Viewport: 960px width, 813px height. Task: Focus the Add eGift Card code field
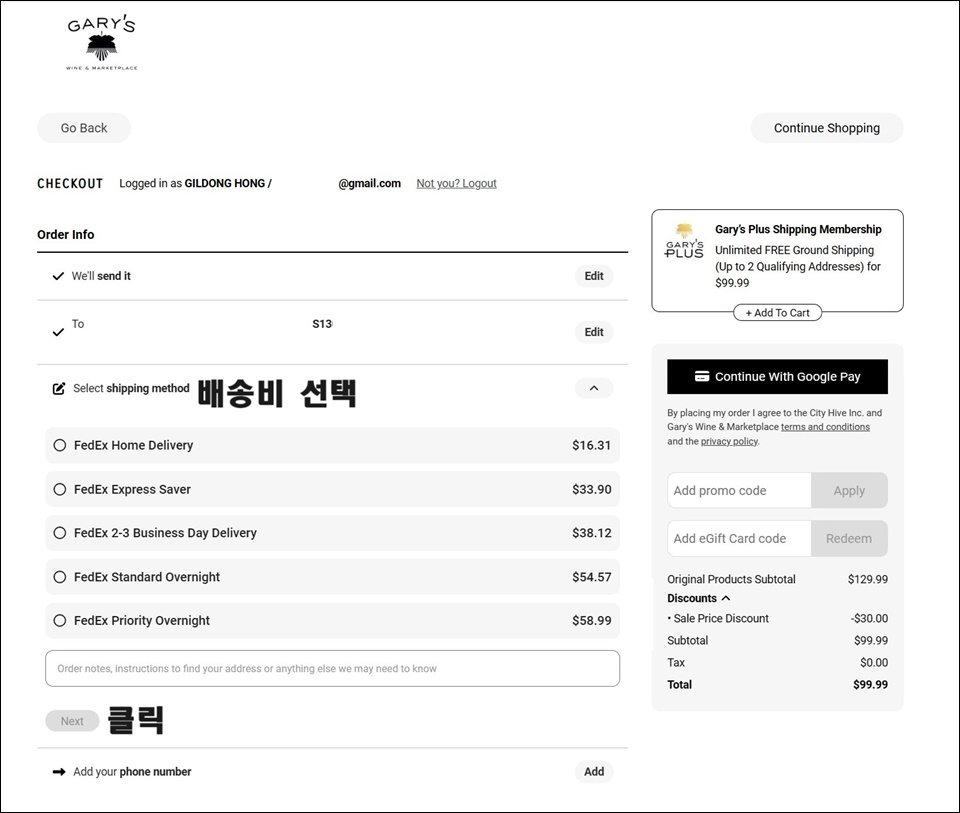pos(739,539)
